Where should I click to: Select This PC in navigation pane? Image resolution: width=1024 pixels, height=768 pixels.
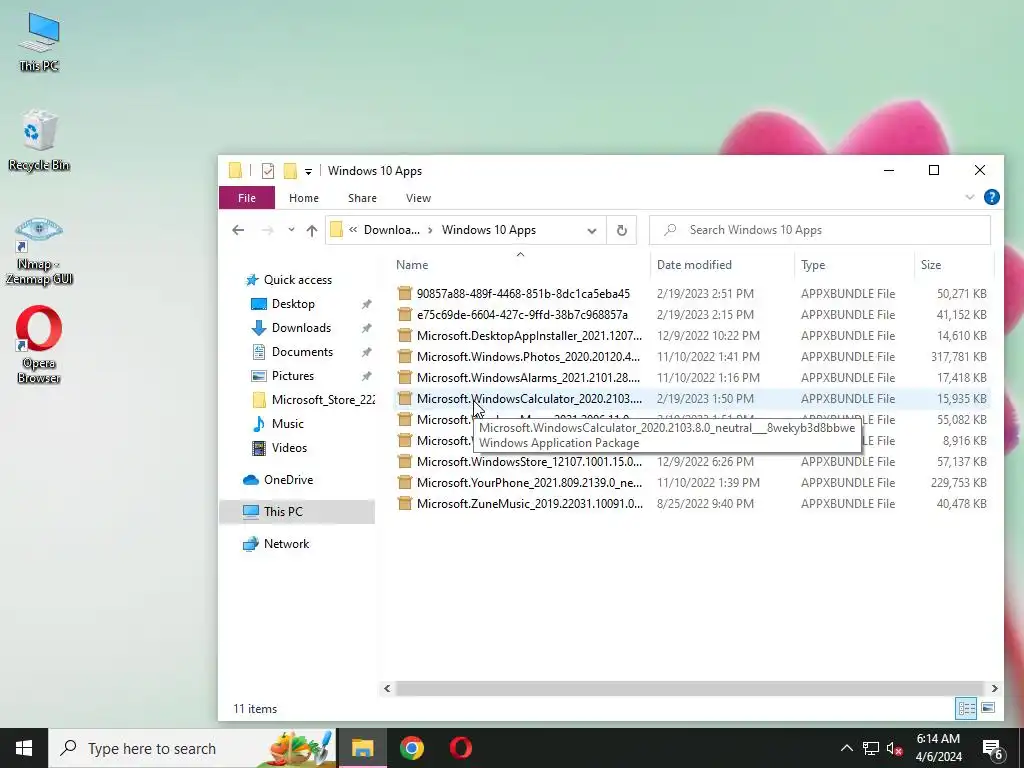pyautogui.click(x=297, y=512)
